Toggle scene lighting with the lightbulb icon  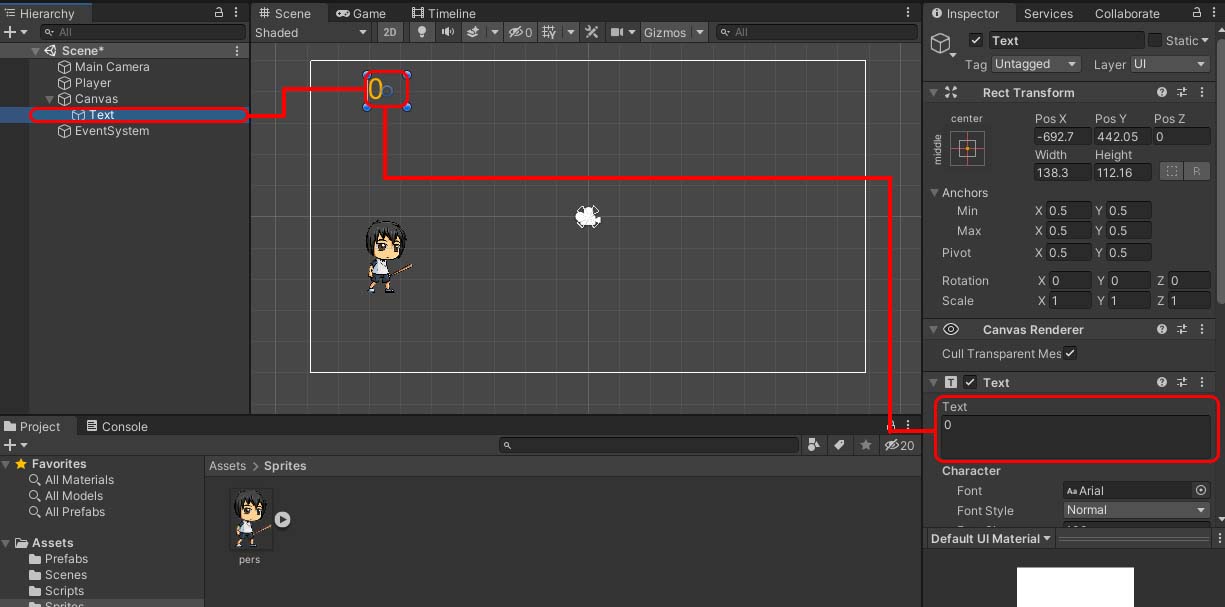(422, 32)
